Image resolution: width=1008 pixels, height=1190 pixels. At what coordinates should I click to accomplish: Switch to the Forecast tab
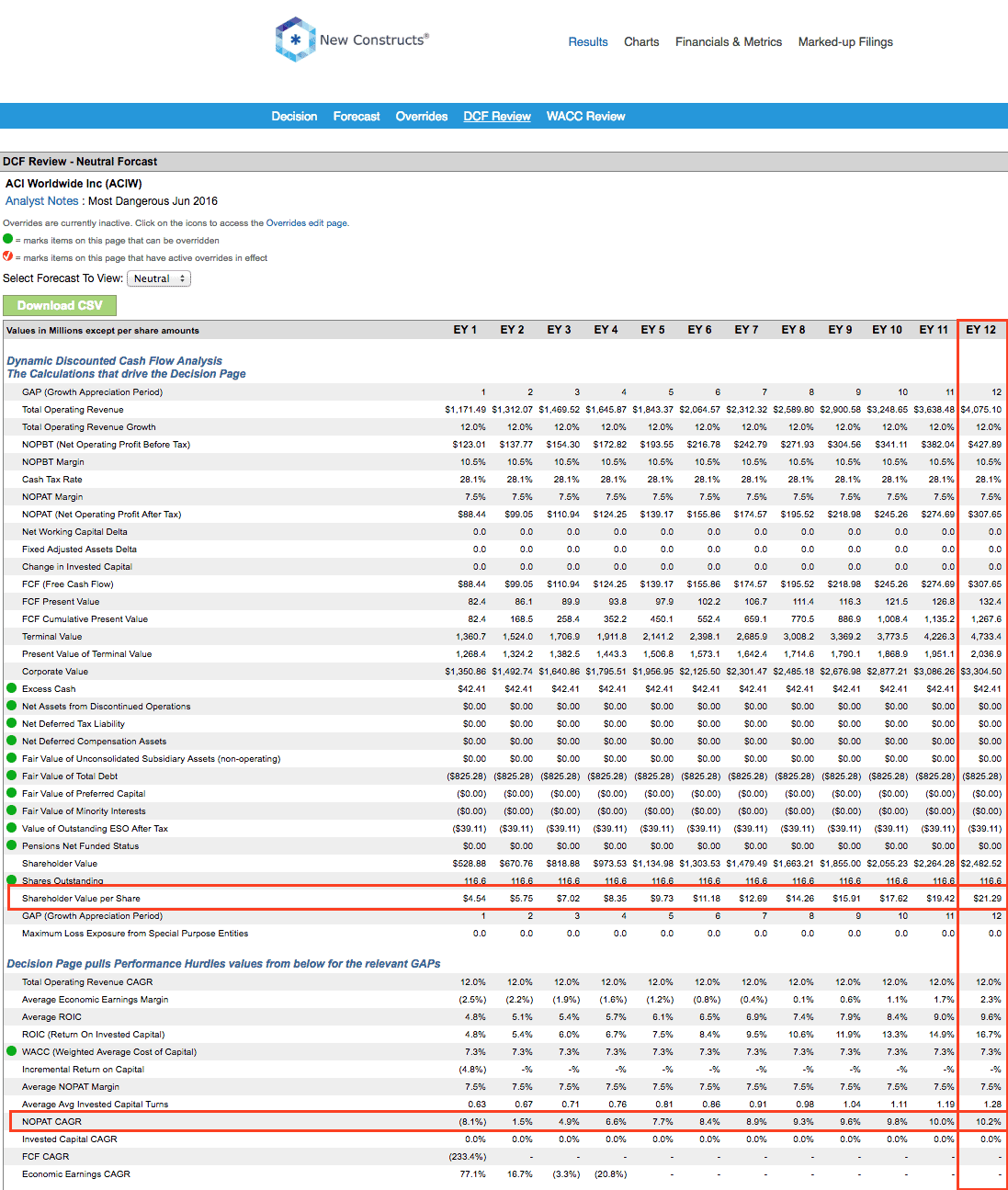click(x=357, y=116)
